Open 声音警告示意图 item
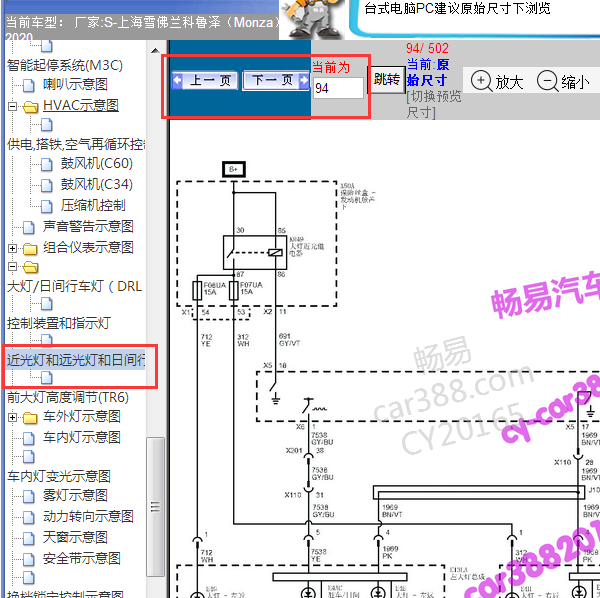This screenshot has width=600, height=598. coord(88,226)
